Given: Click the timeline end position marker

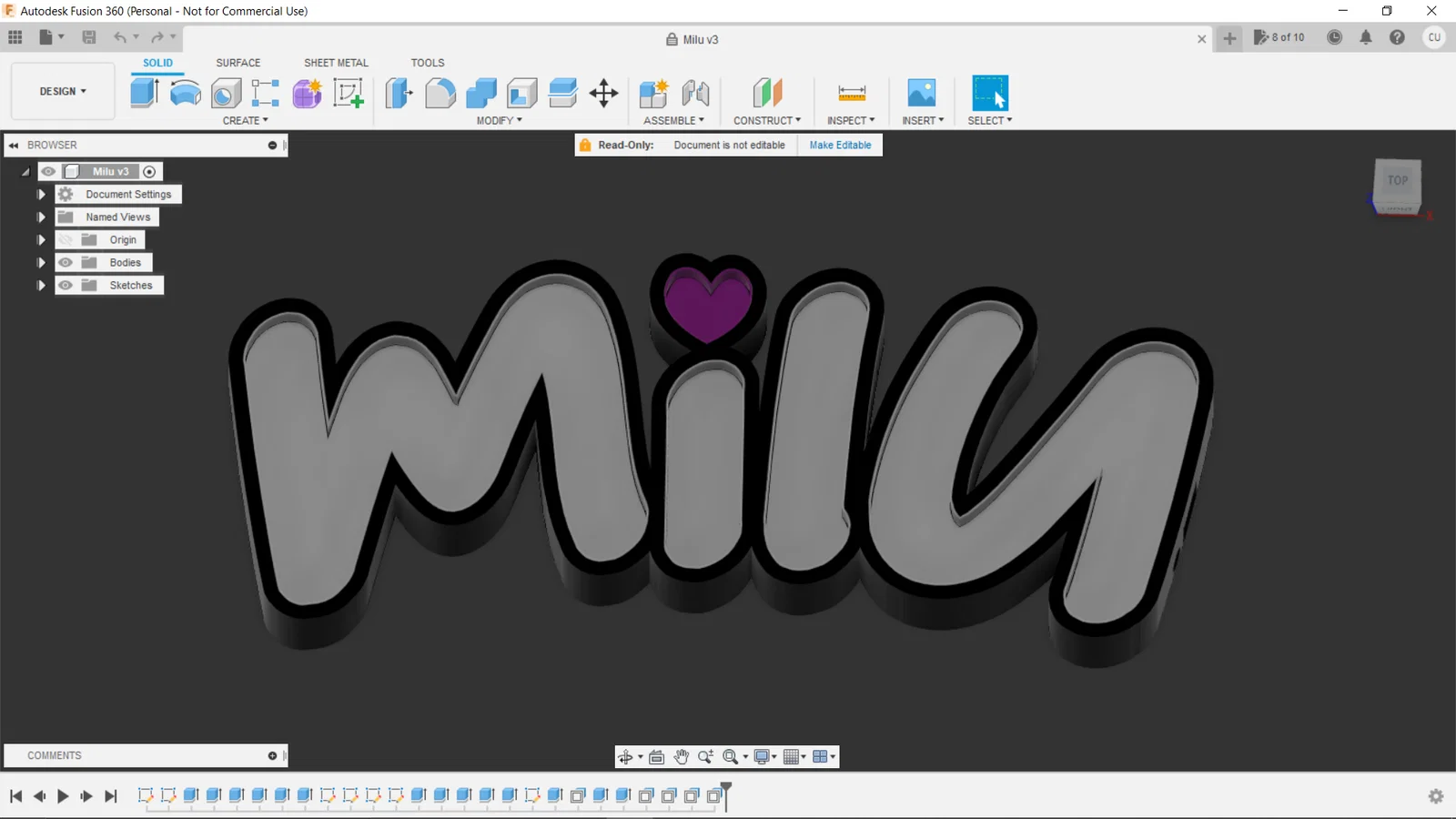Looking at the screenshot, I should click(x=726, y=794).
